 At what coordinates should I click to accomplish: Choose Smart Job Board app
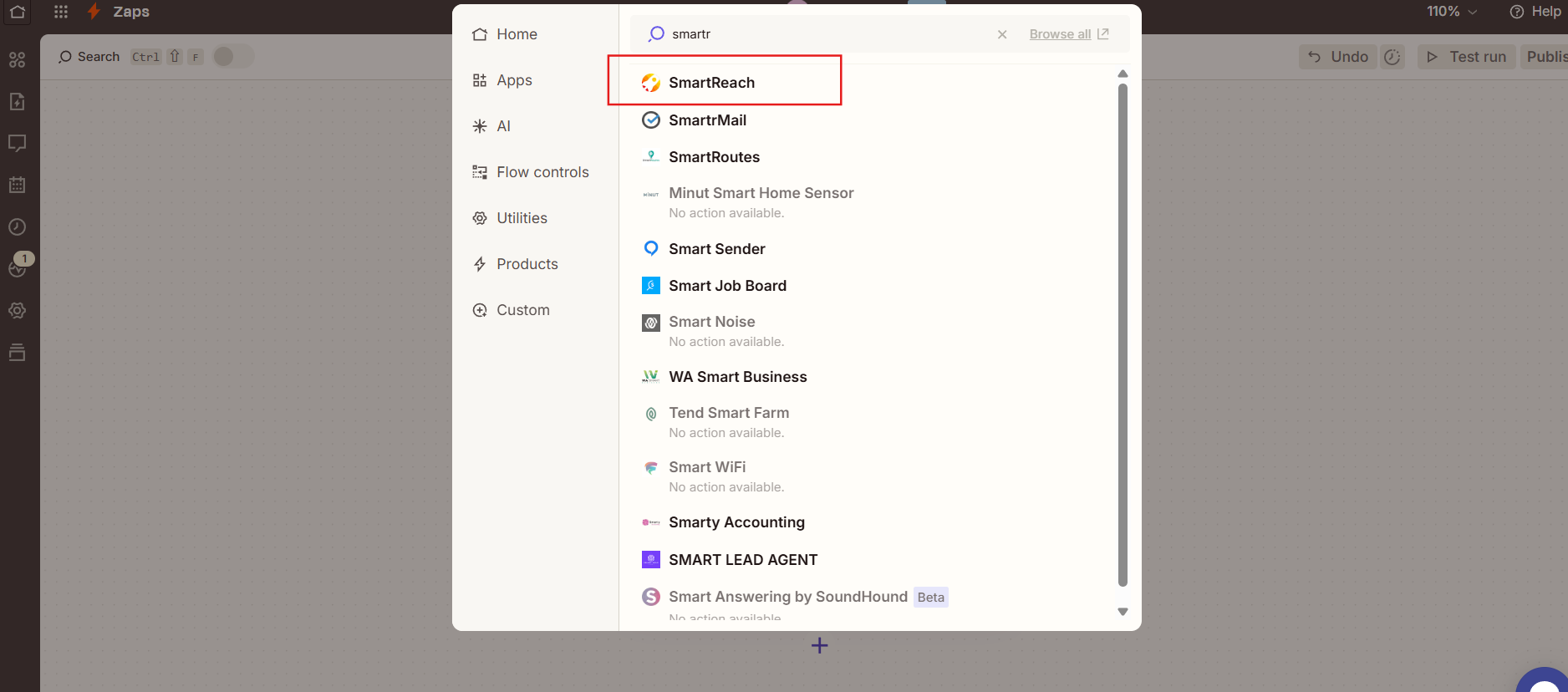[873, 286]
